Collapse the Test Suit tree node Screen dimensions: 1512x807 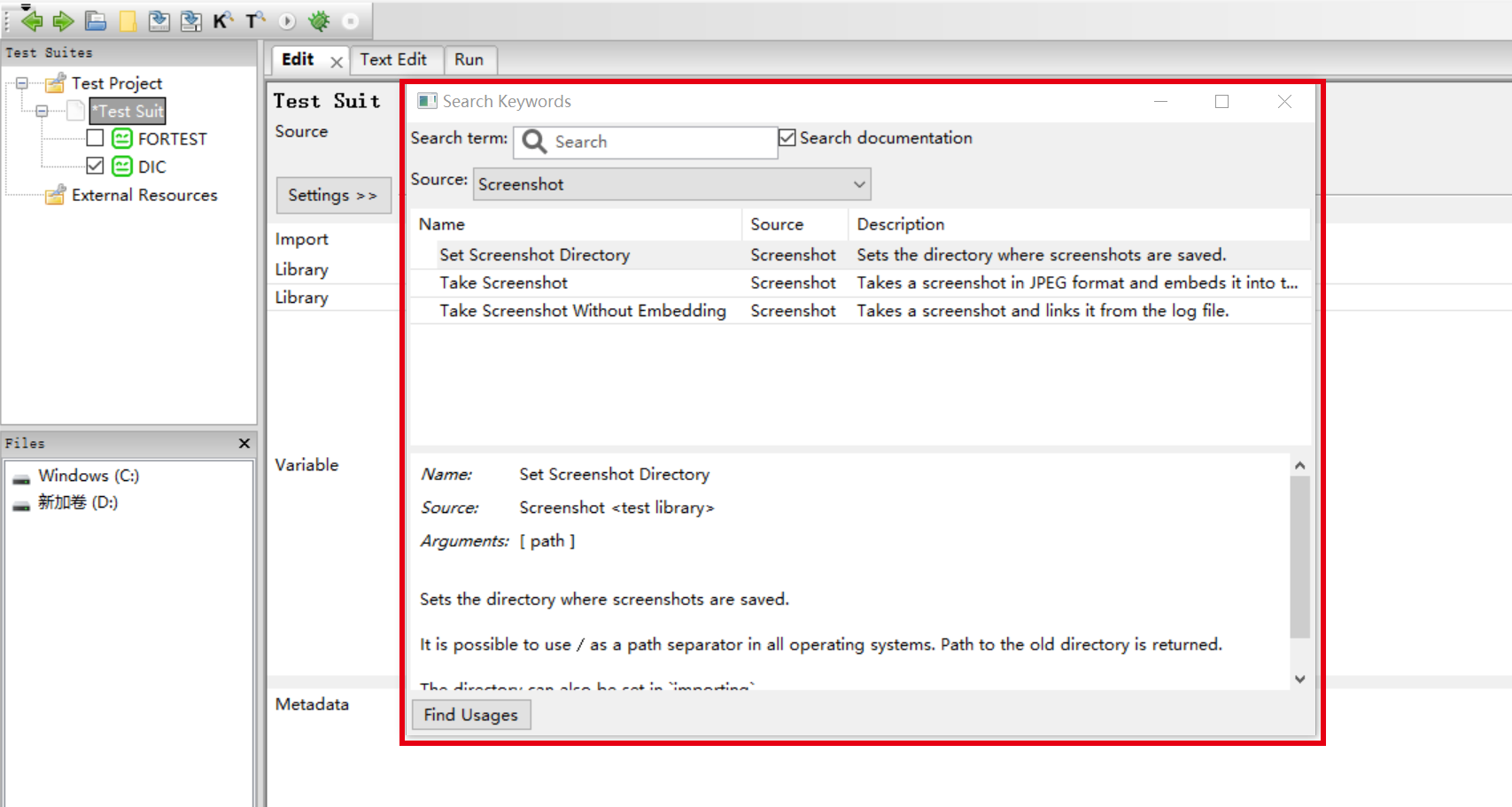(42, 111)
